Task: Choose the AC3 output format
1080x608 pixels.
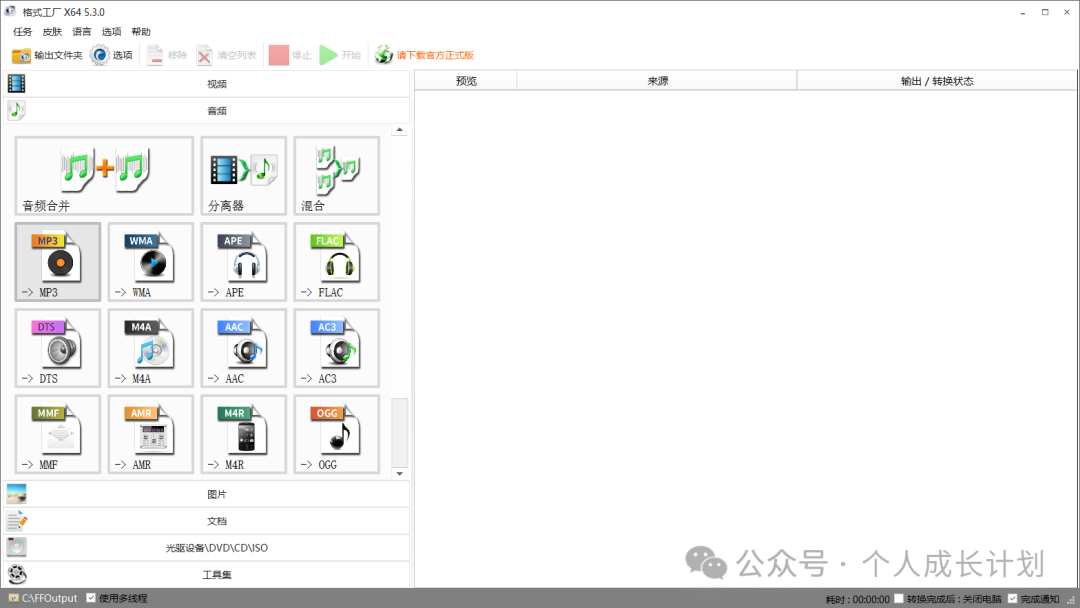Action: 337,348
